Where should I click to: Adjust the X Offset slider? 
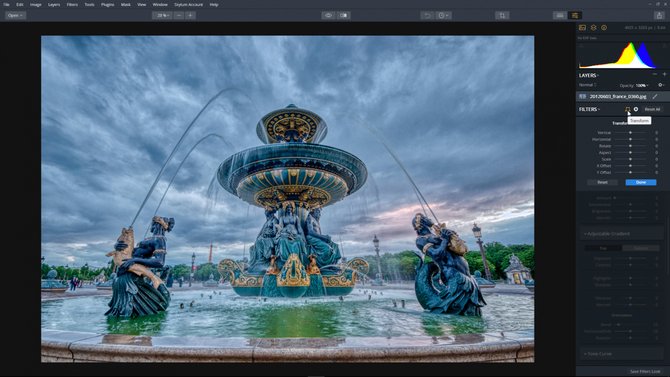(630, 166)
